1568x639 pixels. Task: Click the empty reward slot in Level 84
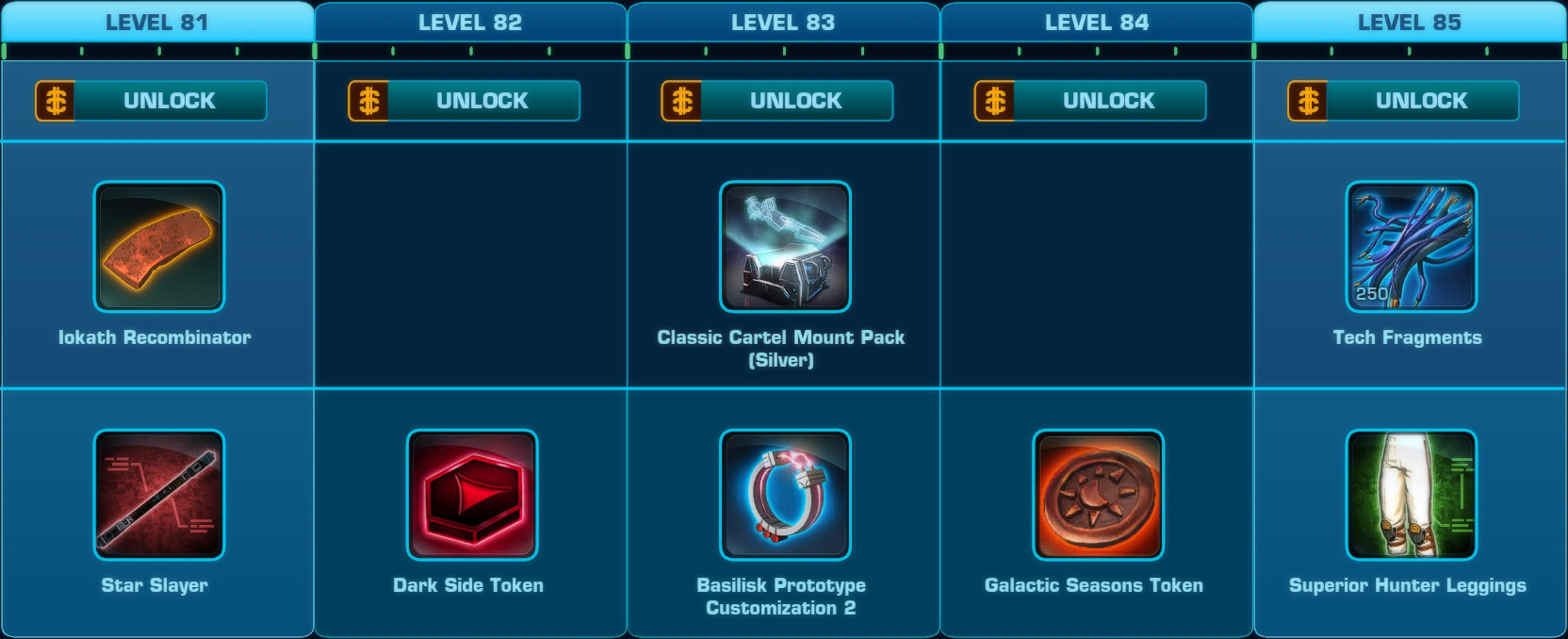click(1097, 265)
